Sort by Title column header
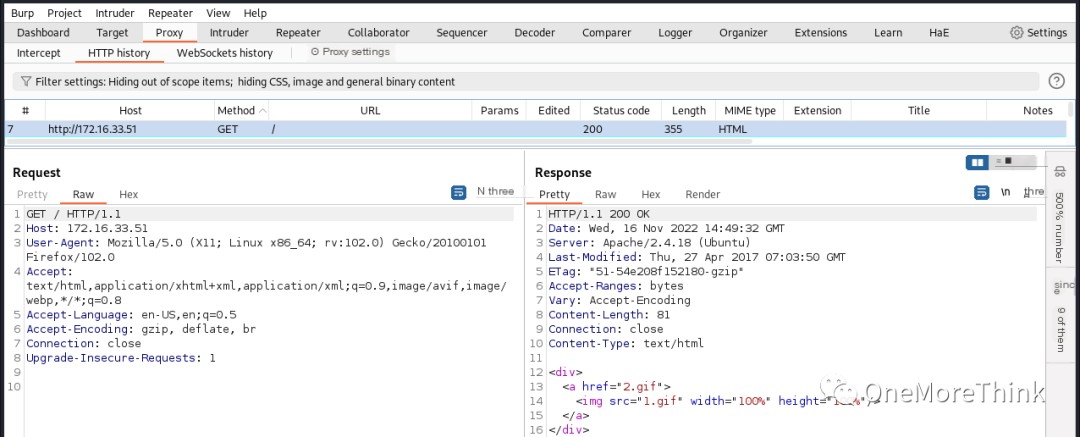Screen dimensions: 1080x437 pos(919,110)
